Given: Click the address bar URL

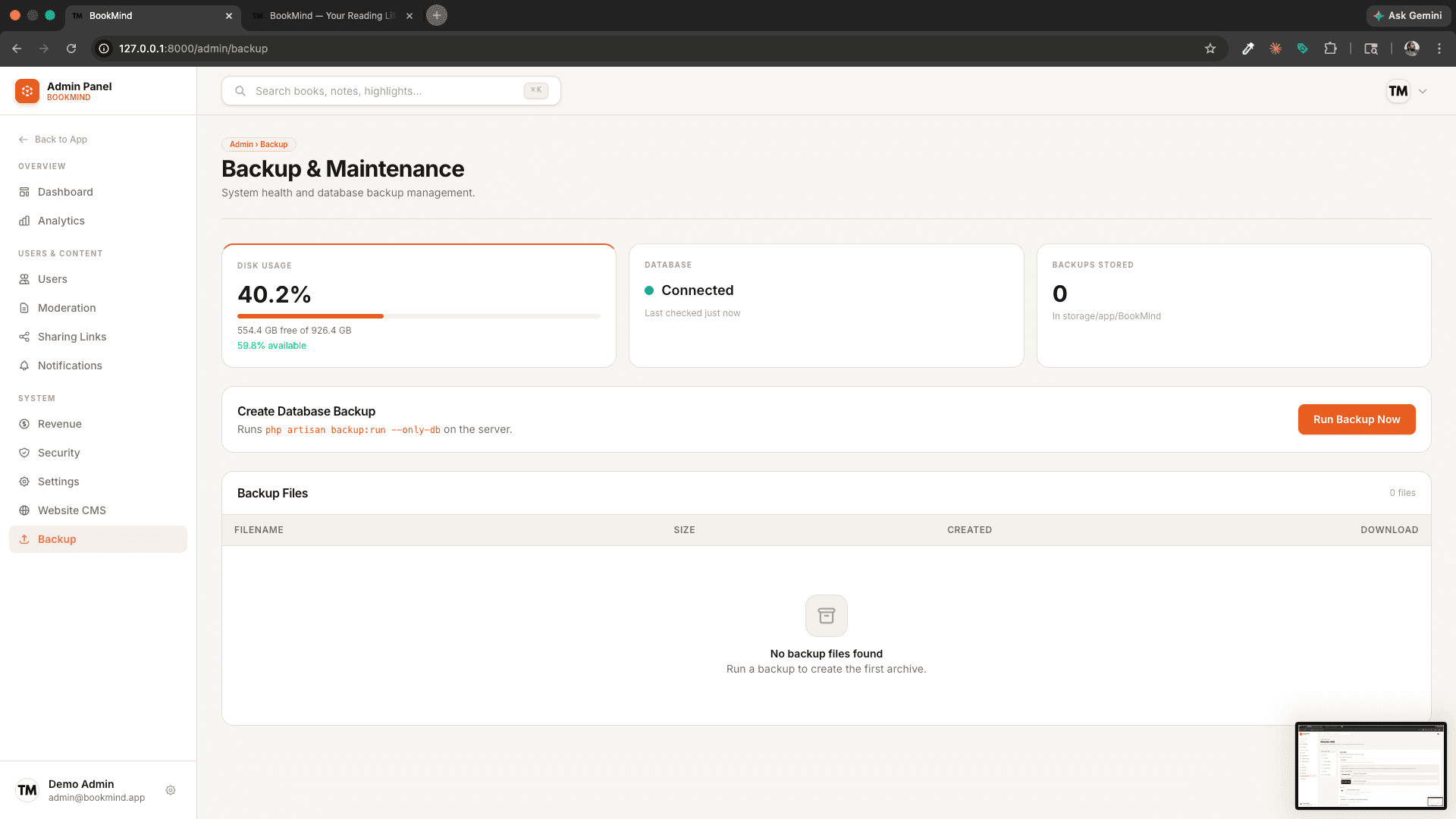Looking at the screenshot, I should pyautogui.click(x=193, y=49).
